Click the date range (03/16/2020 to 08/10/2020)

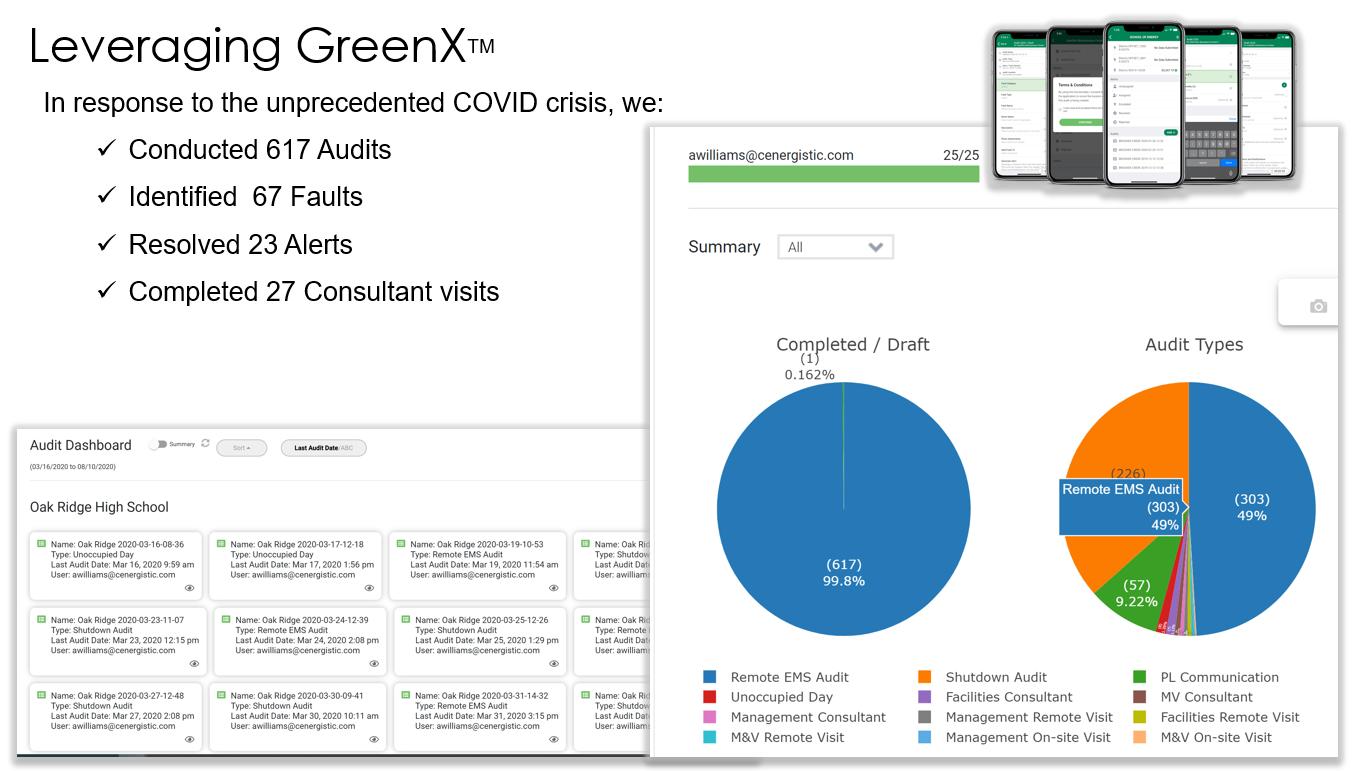point(73,467)
